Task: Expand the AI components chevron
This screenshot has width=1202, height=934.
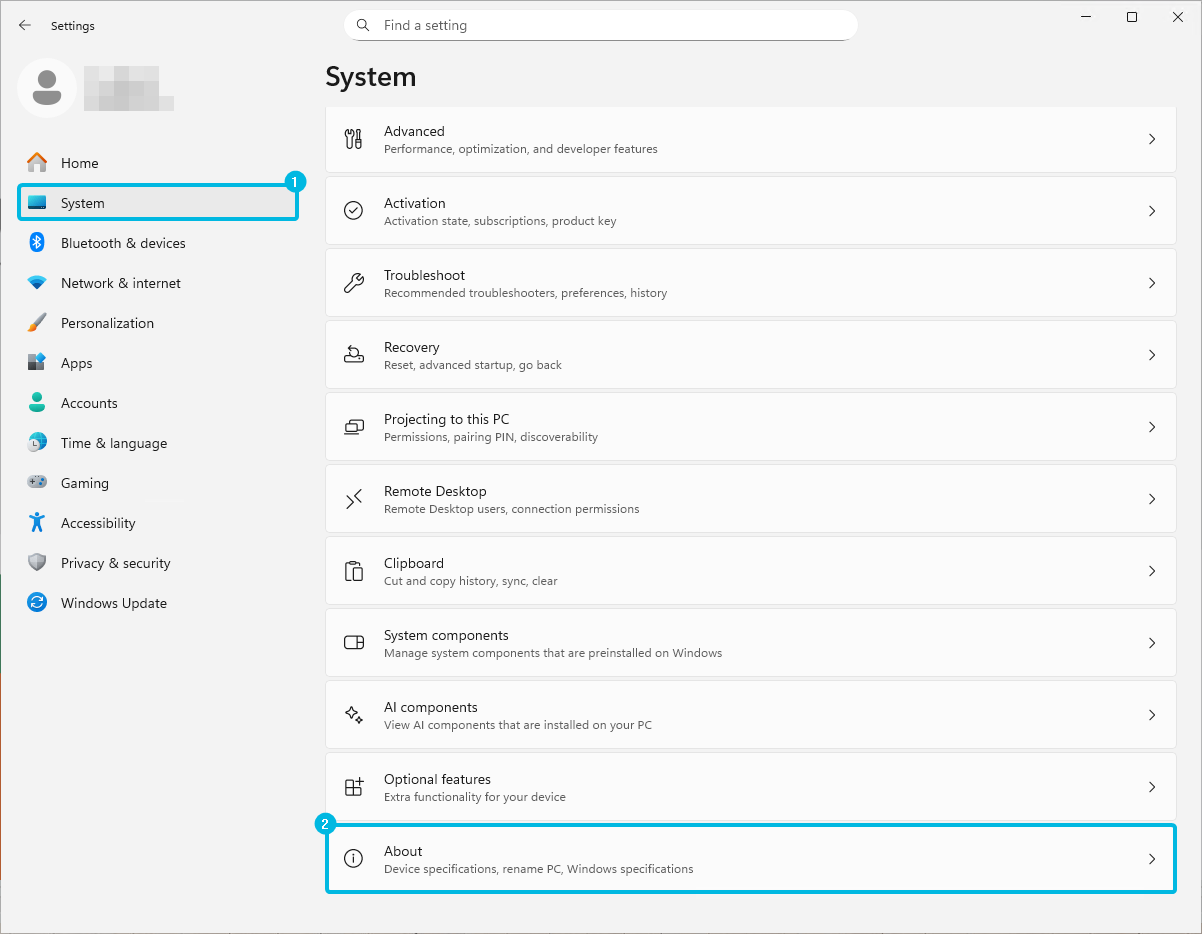Action: (1152, 715)
